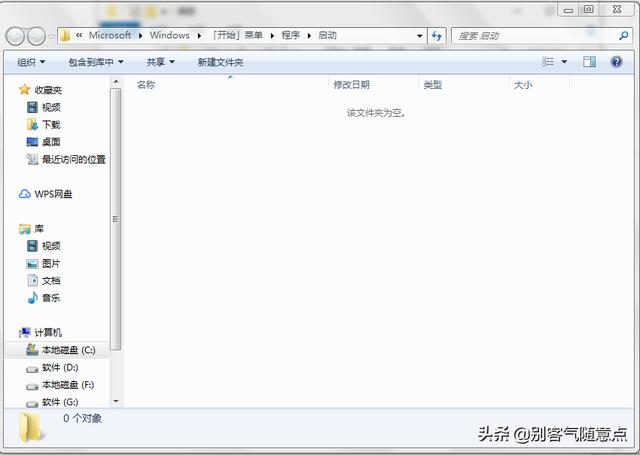Screen dimensions: 640x455
Task: Click the 程序 breadcrumb segment
Action: point(290,35)
